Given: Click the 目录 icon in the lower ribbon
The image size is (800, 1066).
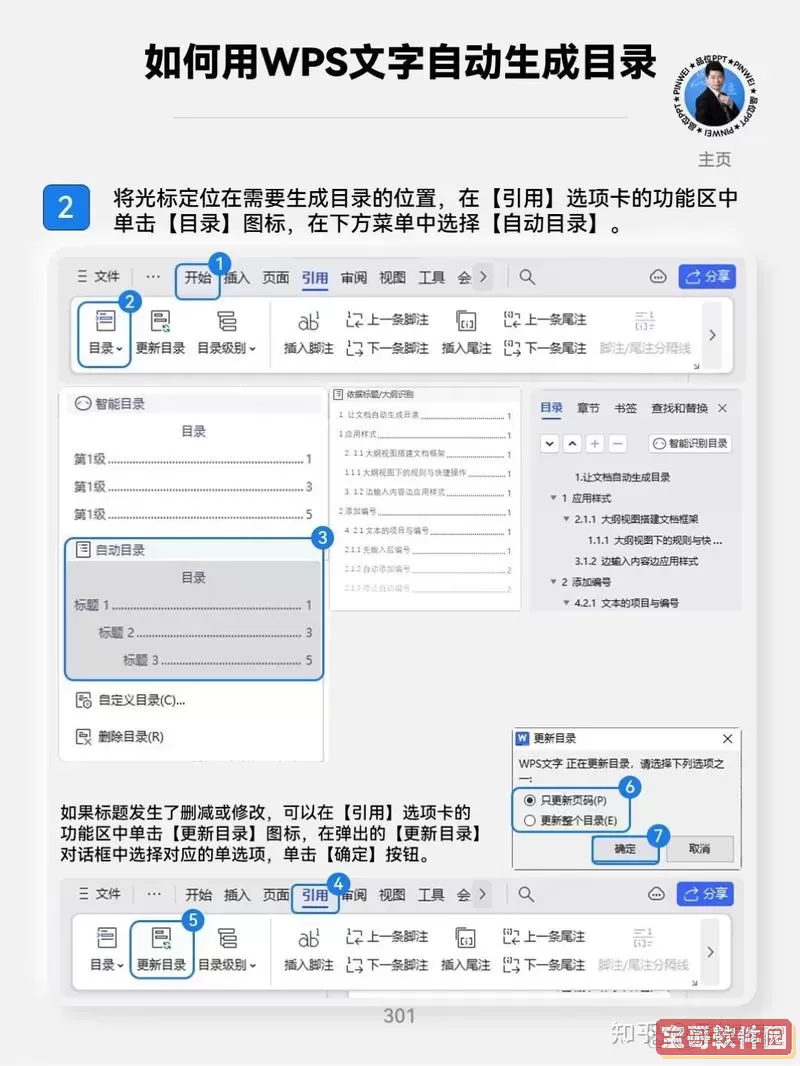Looking at the screenshot, I should click(106, 949).
